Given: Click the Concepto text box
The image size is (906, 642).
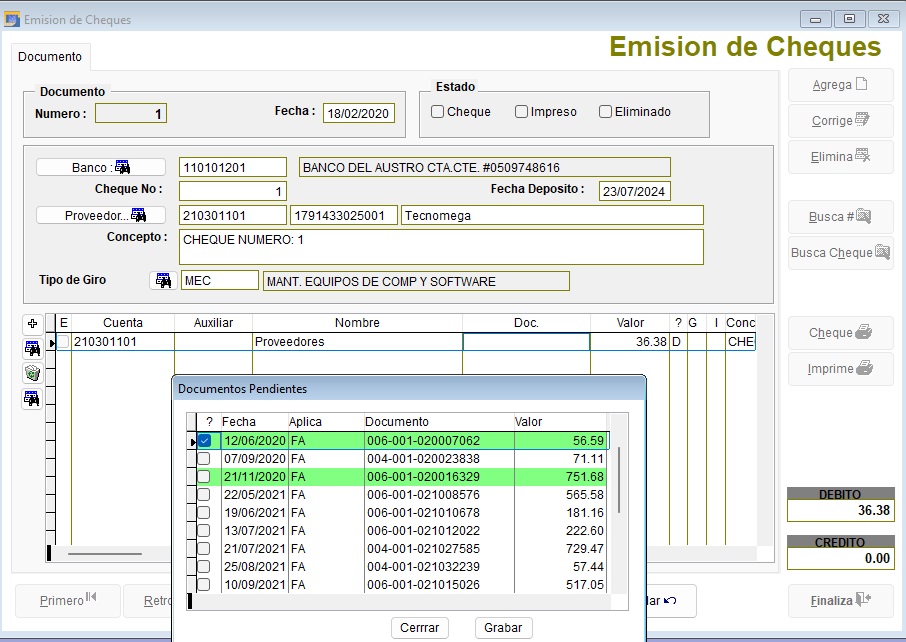Looking at the screenshot, I should click(x=441, y=247).
